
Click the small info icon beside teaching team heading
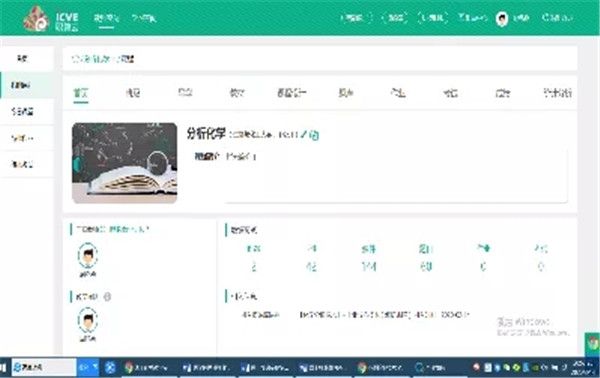[108, 297]
